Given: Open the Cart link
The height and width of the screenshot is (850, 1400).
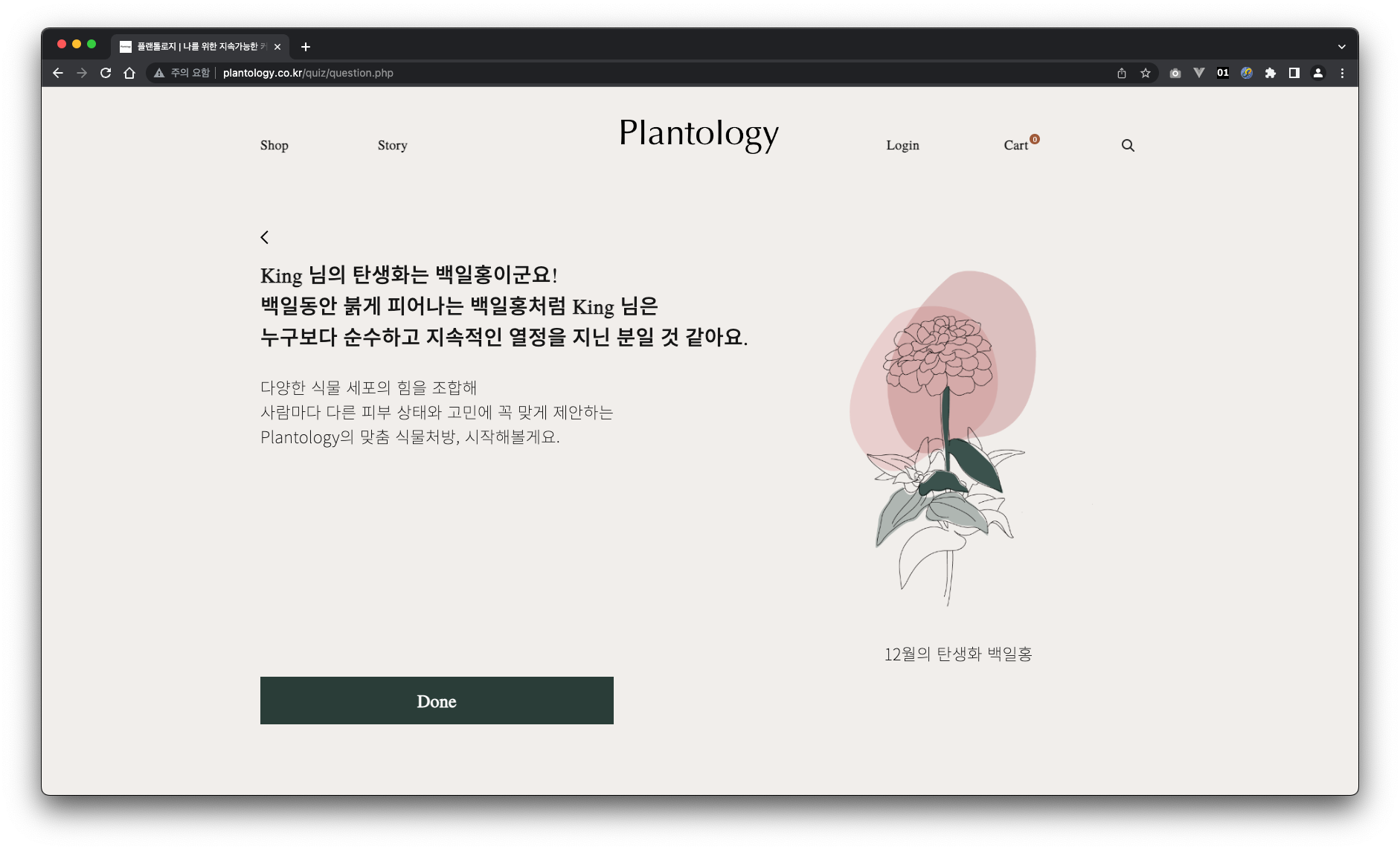Looking at the screenshot, I should [x=1016, y=145].
